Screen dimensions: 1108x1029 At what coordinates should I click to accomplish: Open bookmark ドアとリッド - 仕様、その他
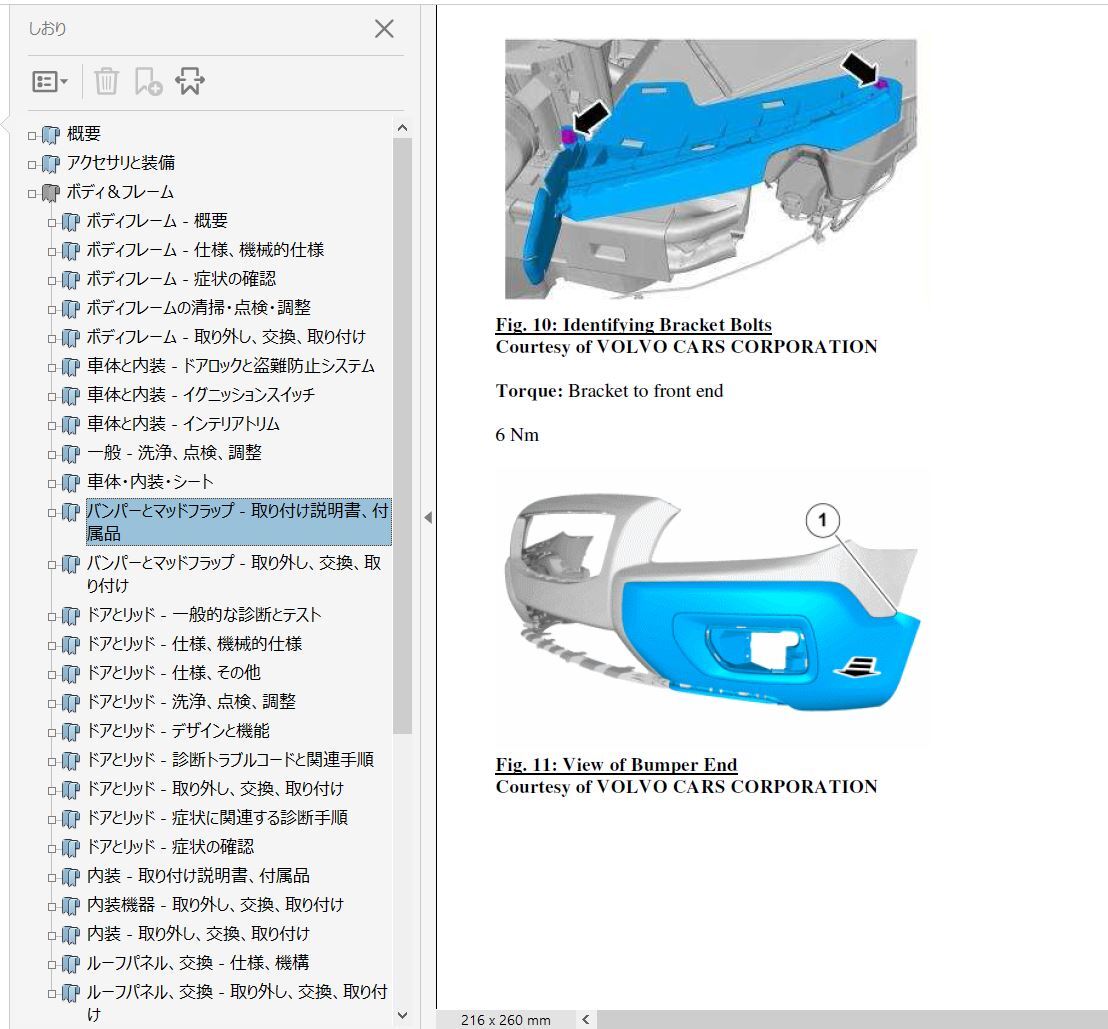173,673
